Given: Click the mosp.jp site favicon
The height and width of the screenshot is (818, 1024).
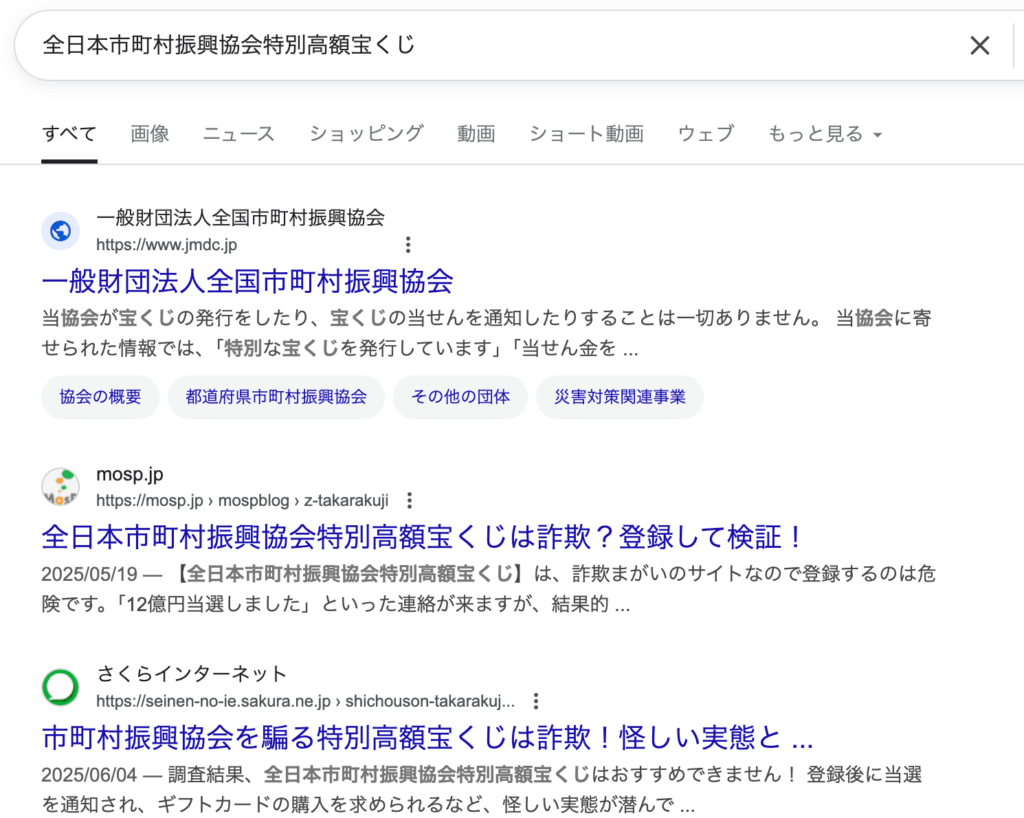Looking at the screenshot, I should pyautogui.click(x=61, y=487).
